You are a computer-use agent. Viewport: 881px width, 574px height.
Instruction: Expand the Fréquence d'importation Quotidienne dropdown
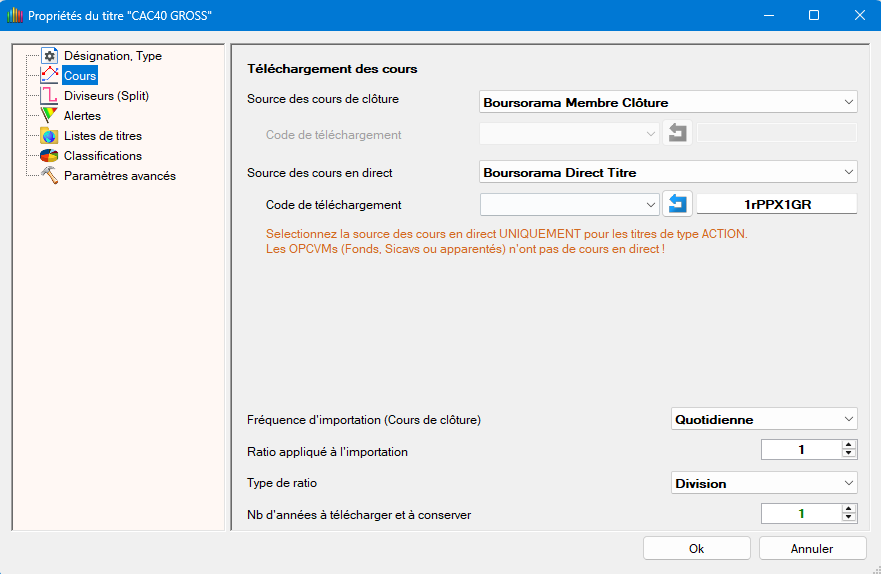point(764,419)
